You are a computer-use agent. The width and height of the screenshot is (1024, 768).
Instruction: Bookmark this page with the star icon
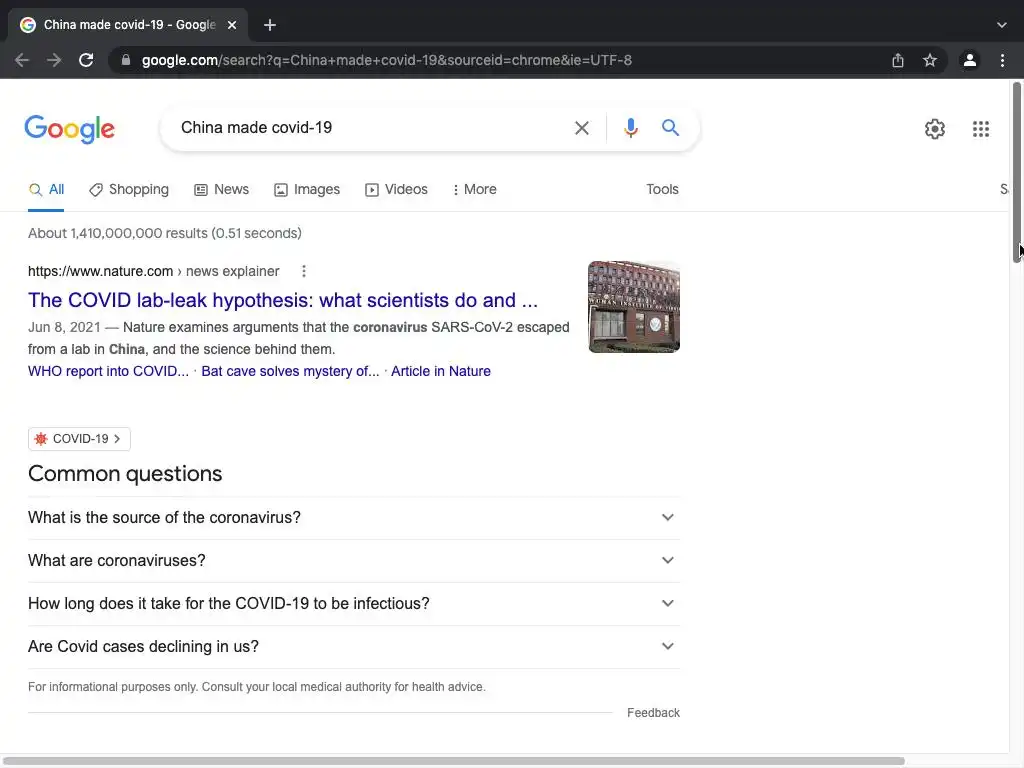click(x=930, y=60)
